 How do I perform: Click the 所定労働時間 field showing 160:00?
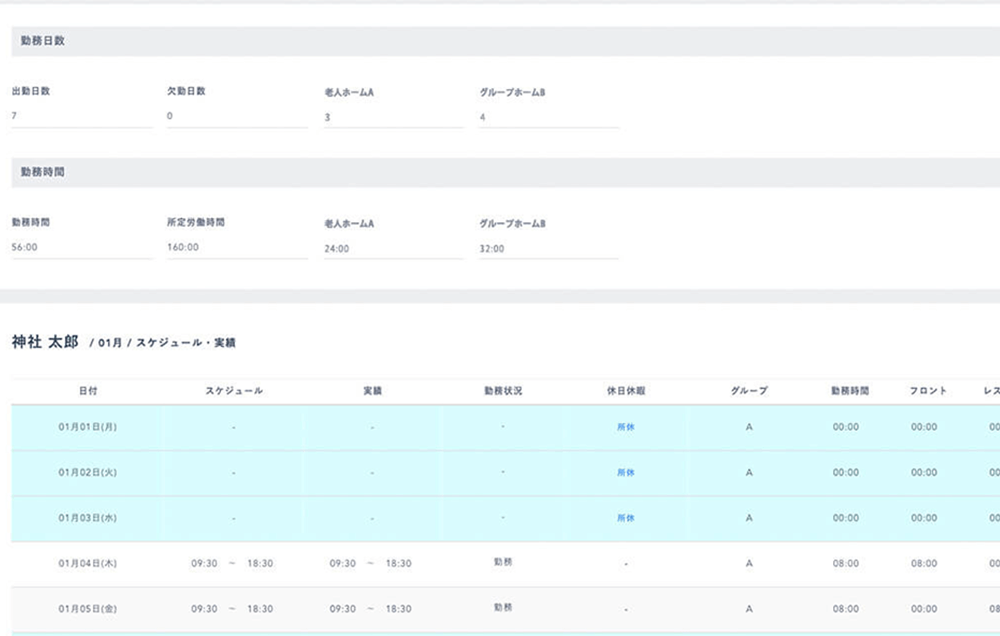click(236, 247)
